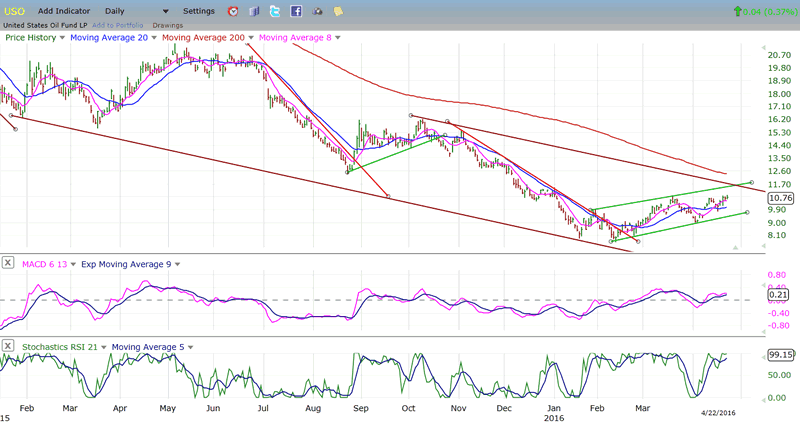Open the Drawings link

pyautogui.click(x=167, y=24)
